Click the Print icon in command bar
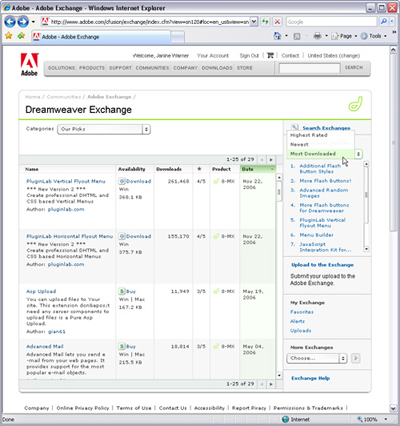 point(317,36)
